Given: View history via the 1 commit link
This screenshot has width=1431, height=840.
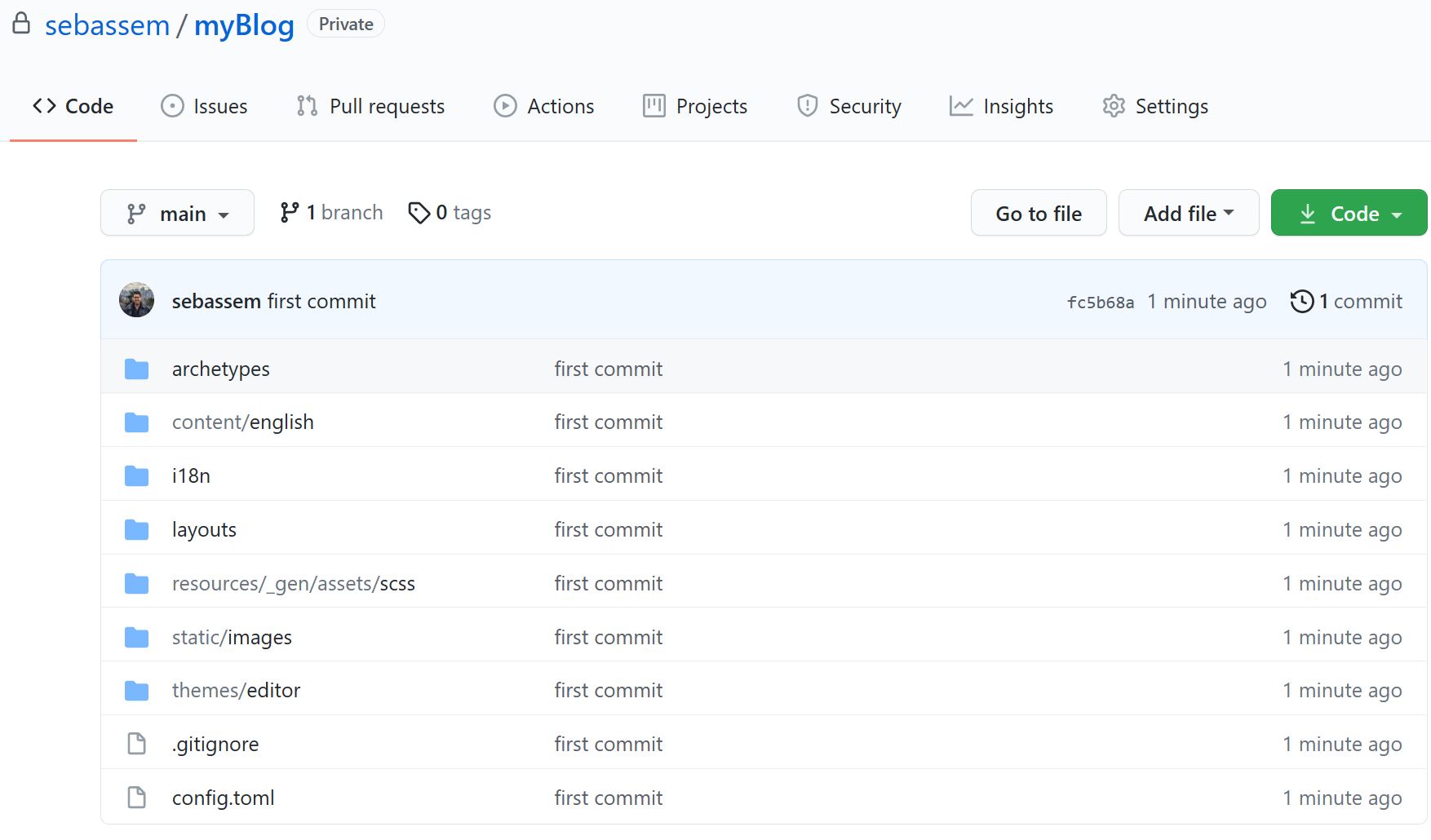Looking at the screenshot, I should click(1346, 301).
